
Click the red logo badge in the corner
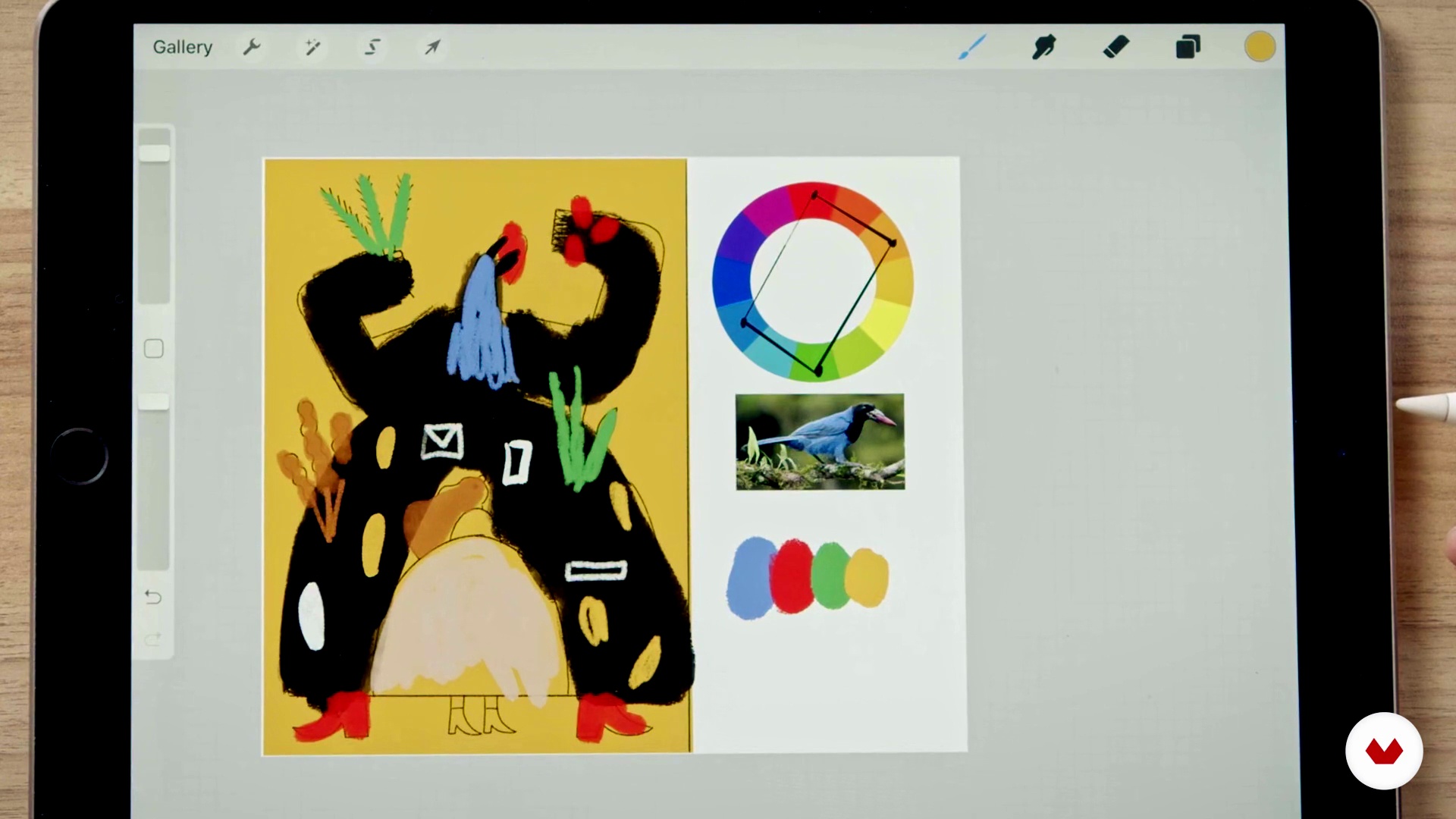[x=1384, y=751]
